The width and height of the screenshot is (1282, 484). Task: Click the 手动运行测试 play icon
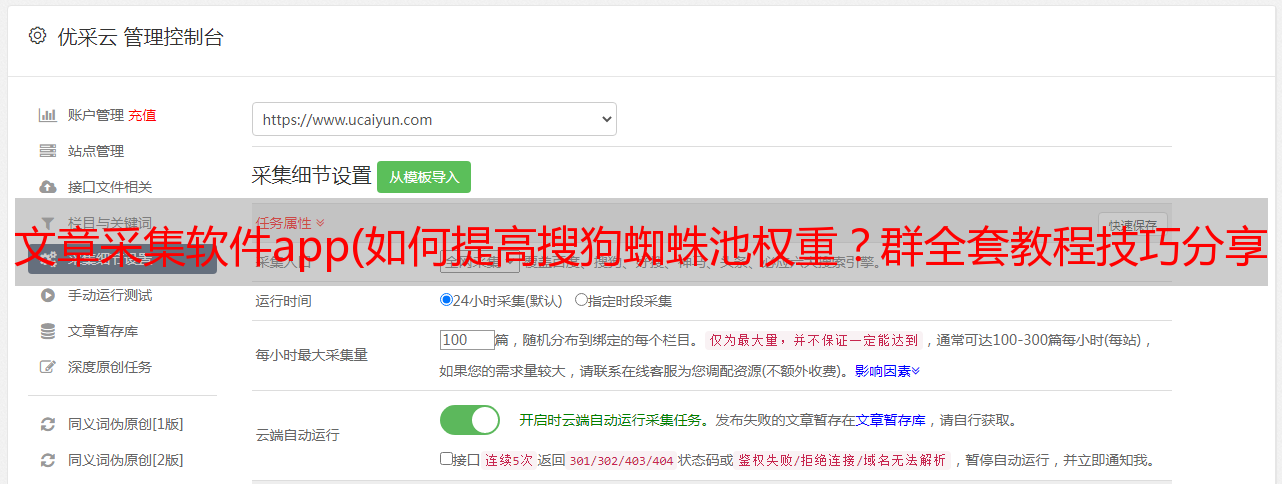click(47, 295)
